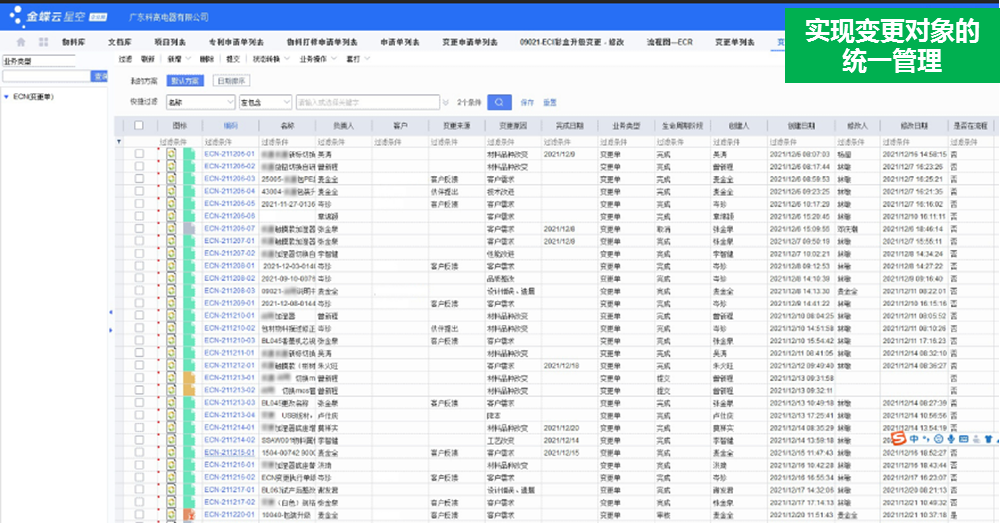This screenshot has width=1000, height=523.
Task: Open the Sogou skin shirt icon
Action: [989, 439]
